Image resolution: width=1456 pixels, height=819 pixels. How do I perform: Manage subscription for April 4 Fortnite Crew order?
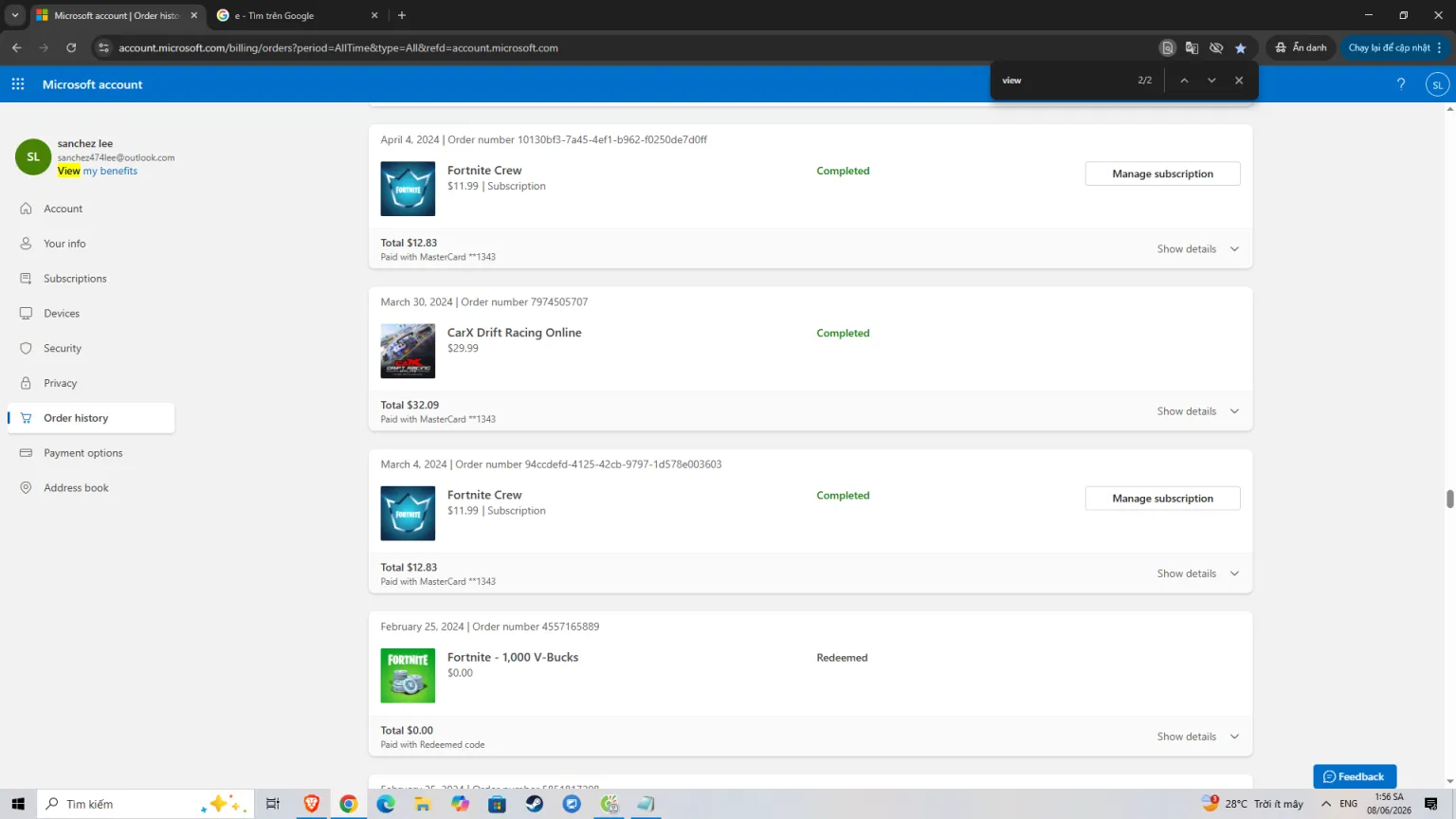1162,173
